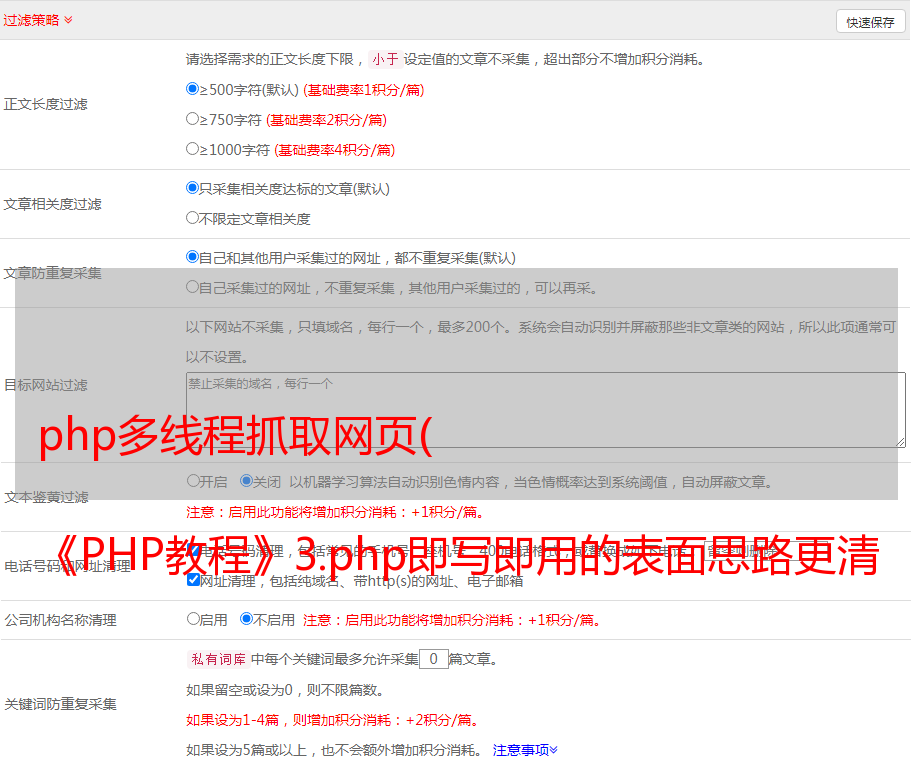Image resolution: width=912 pixels, height=768 pixels.
Task: Grab the textarea resize handle corner
Action: pyautogui.click(x=900, y=443)
